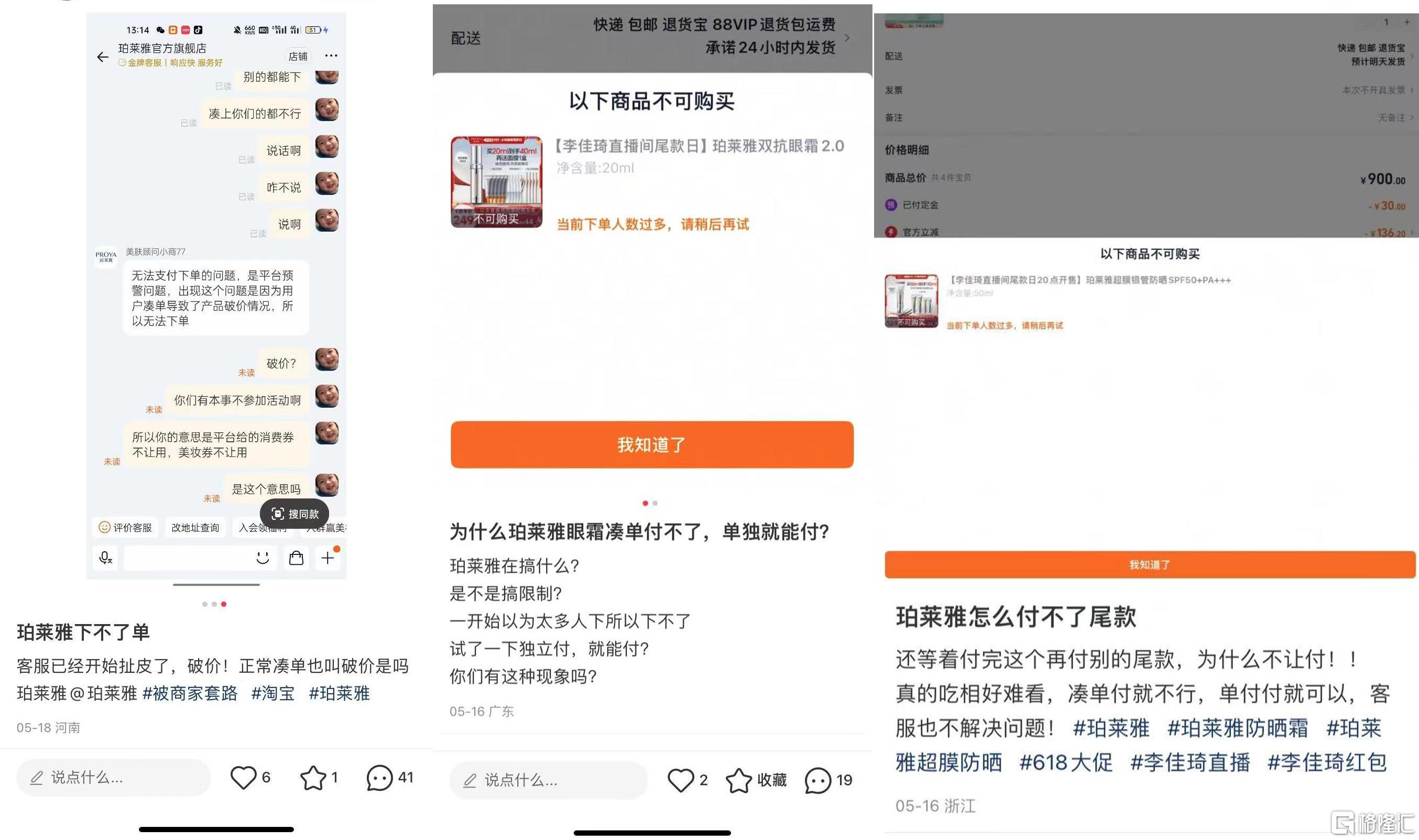Select the 改地址查询 quick action
Screen dimensions: 1419x840
[195, 528]
